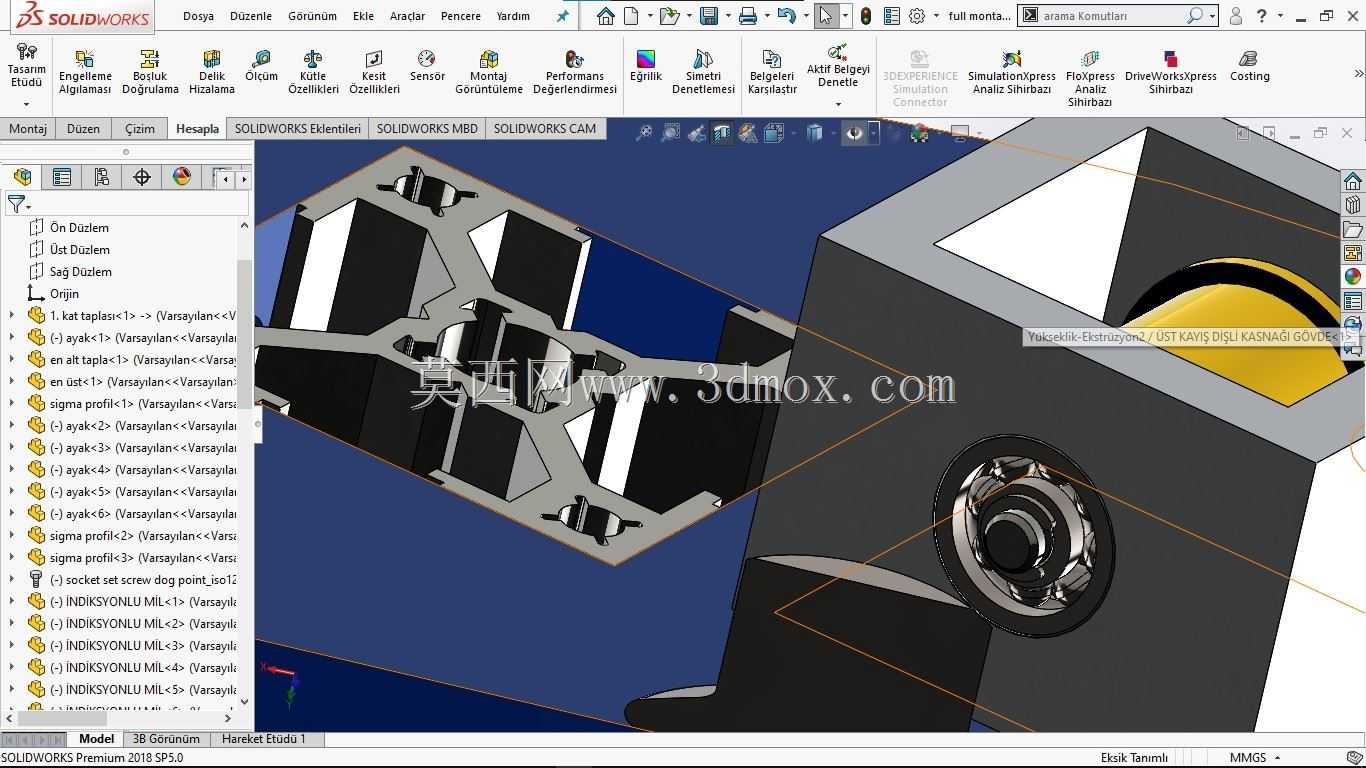1366x768 pixels.
Task: Open Kesit Özellikleri section properties
Action: (x=374, y=72)
